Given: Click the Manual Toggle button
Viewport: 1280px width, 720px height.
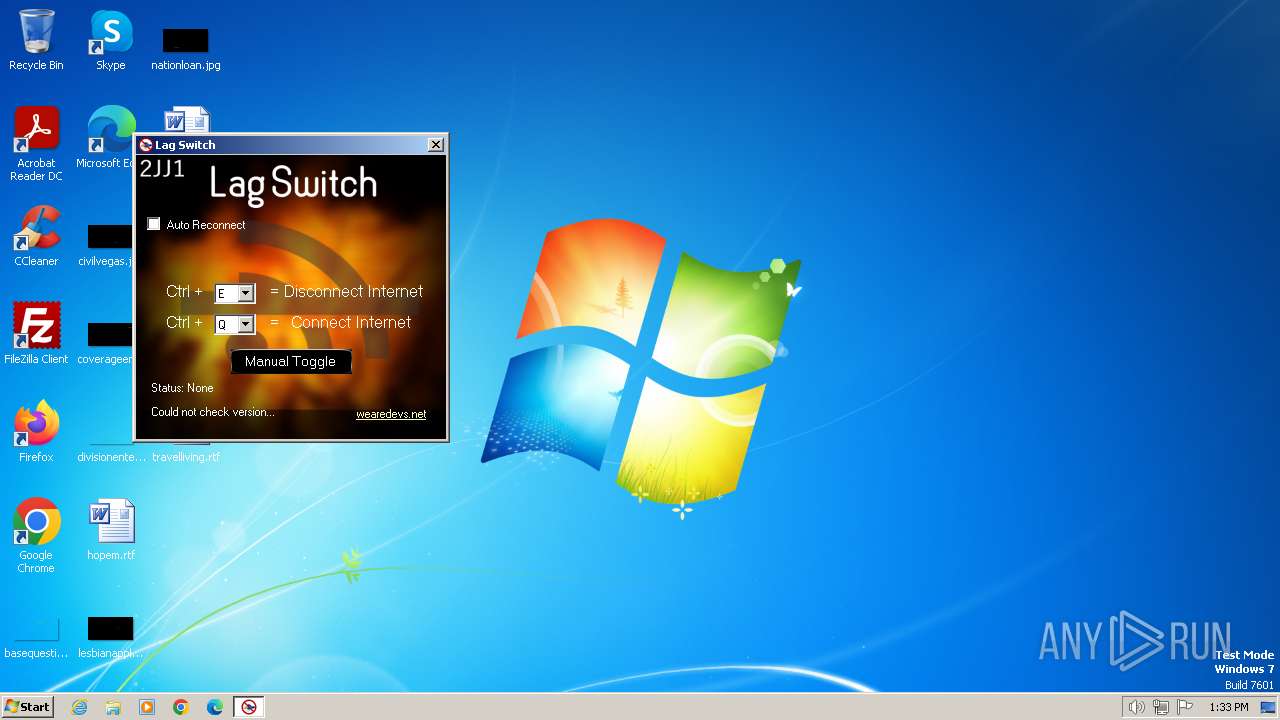Looking at the screenshot, I should pos(290,361).
